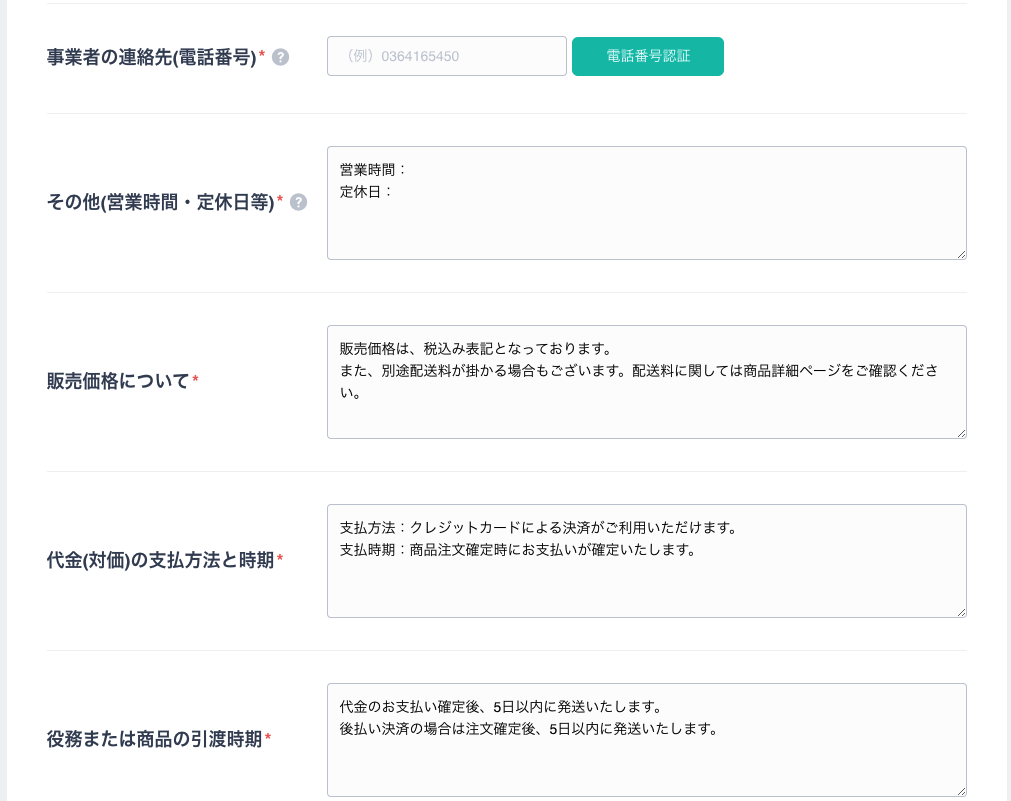1011x801 pixels.
Task: Click the 役務または商品の引渡時期 textarea
Action: [646, 740]
